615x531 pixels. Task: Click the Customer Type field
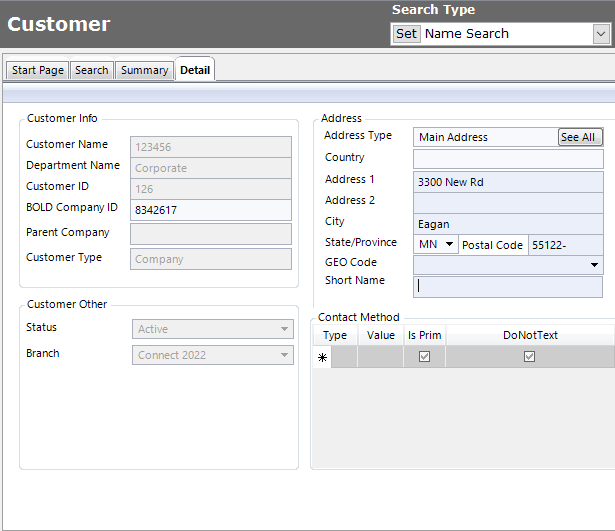click(211, 259)
